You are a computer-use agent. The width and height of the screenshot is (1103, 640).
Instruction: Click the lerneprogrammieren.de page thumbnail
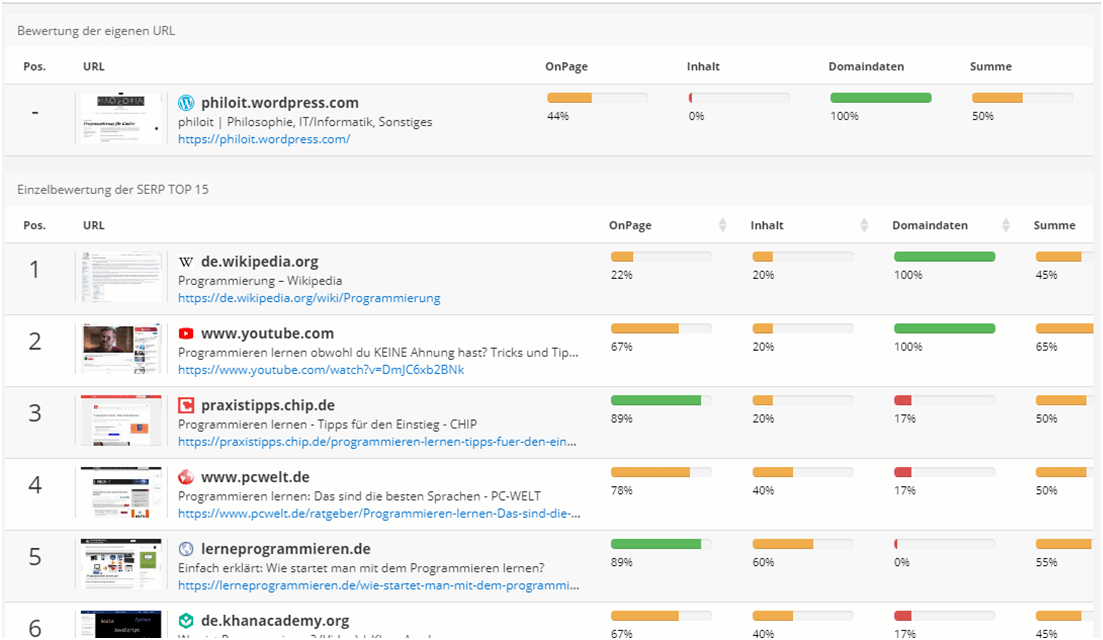point(121,566)
